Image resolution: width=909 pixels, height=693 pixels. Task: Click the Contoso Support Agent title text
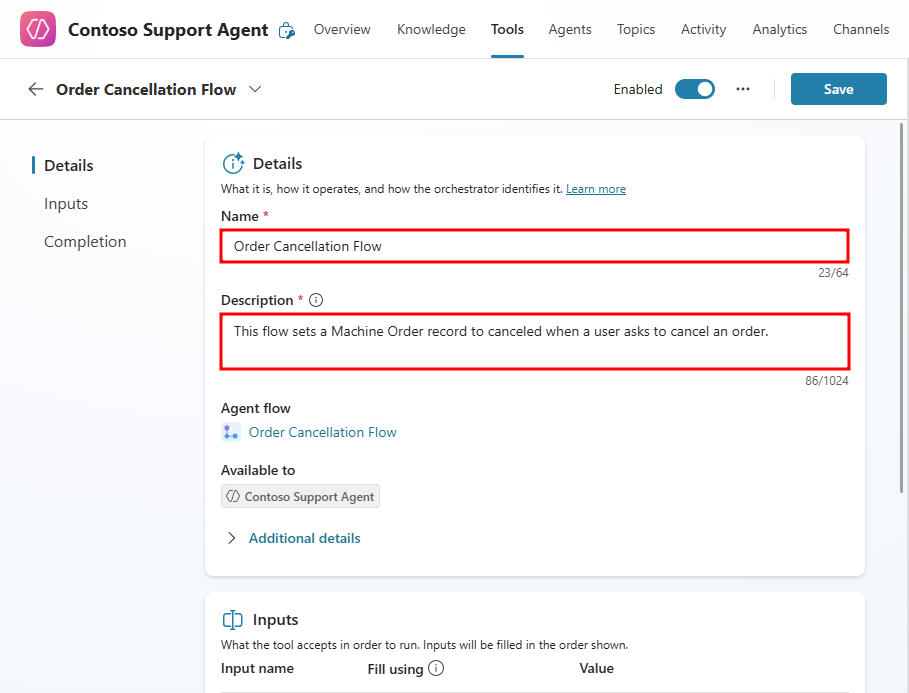(x=168, y=30)
